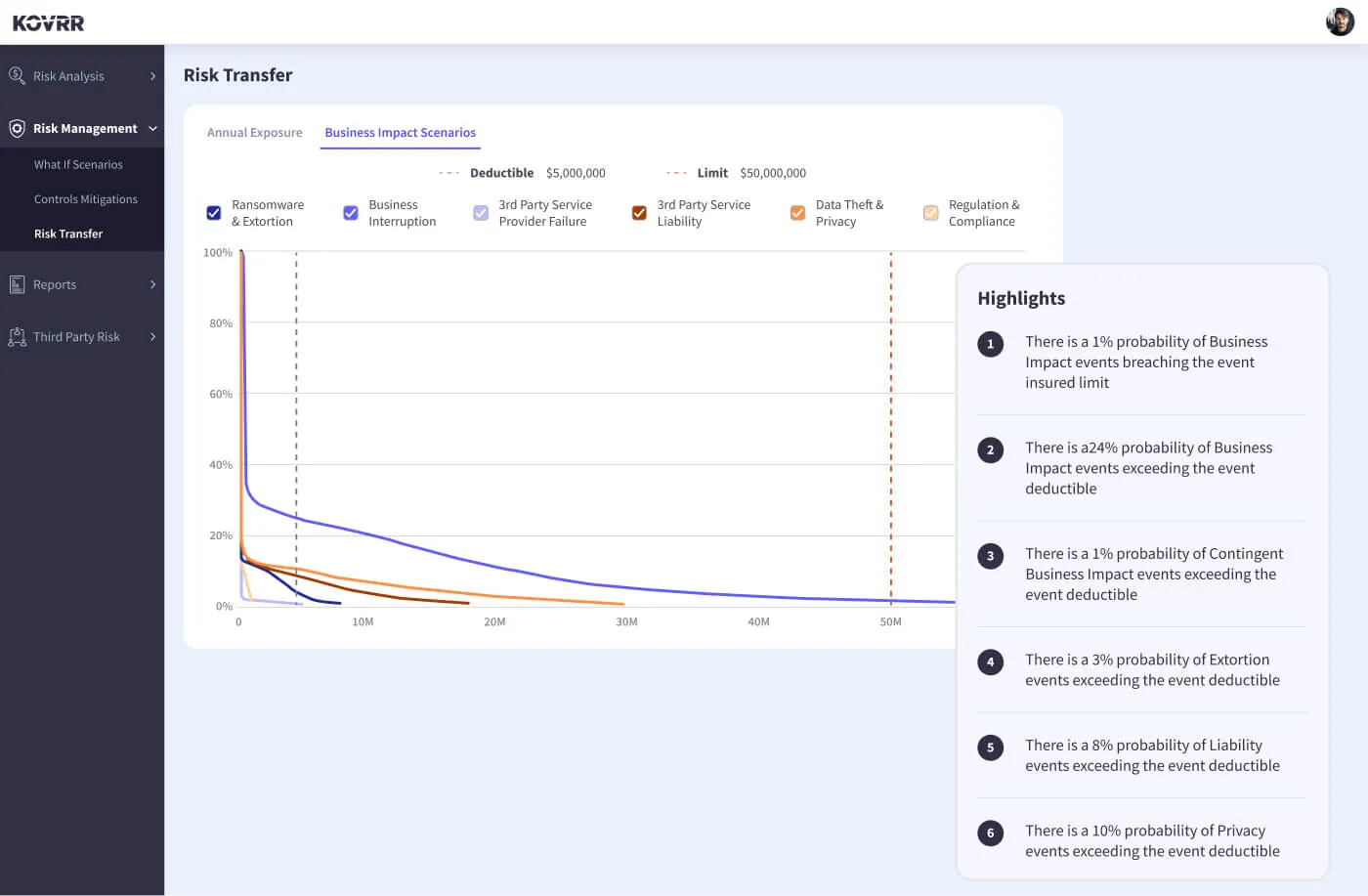Expand the Reports section chevron
This screenshot has height=896, width=1368.
[153, 284]
